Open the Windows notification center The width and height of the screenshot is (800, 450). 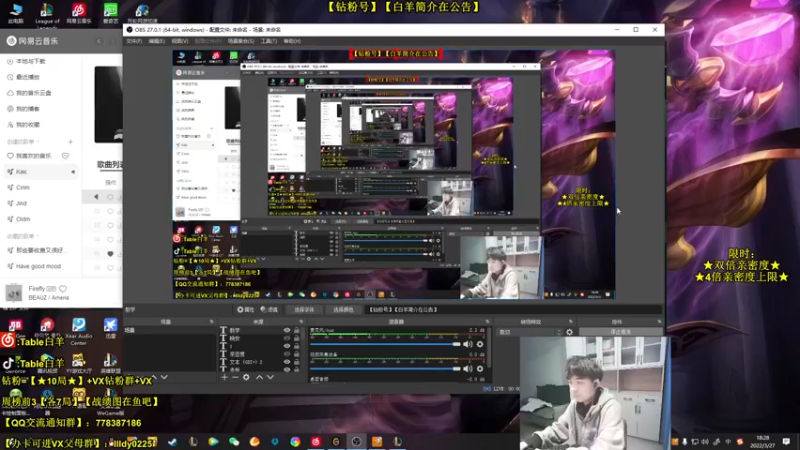[x=786, y=441]
